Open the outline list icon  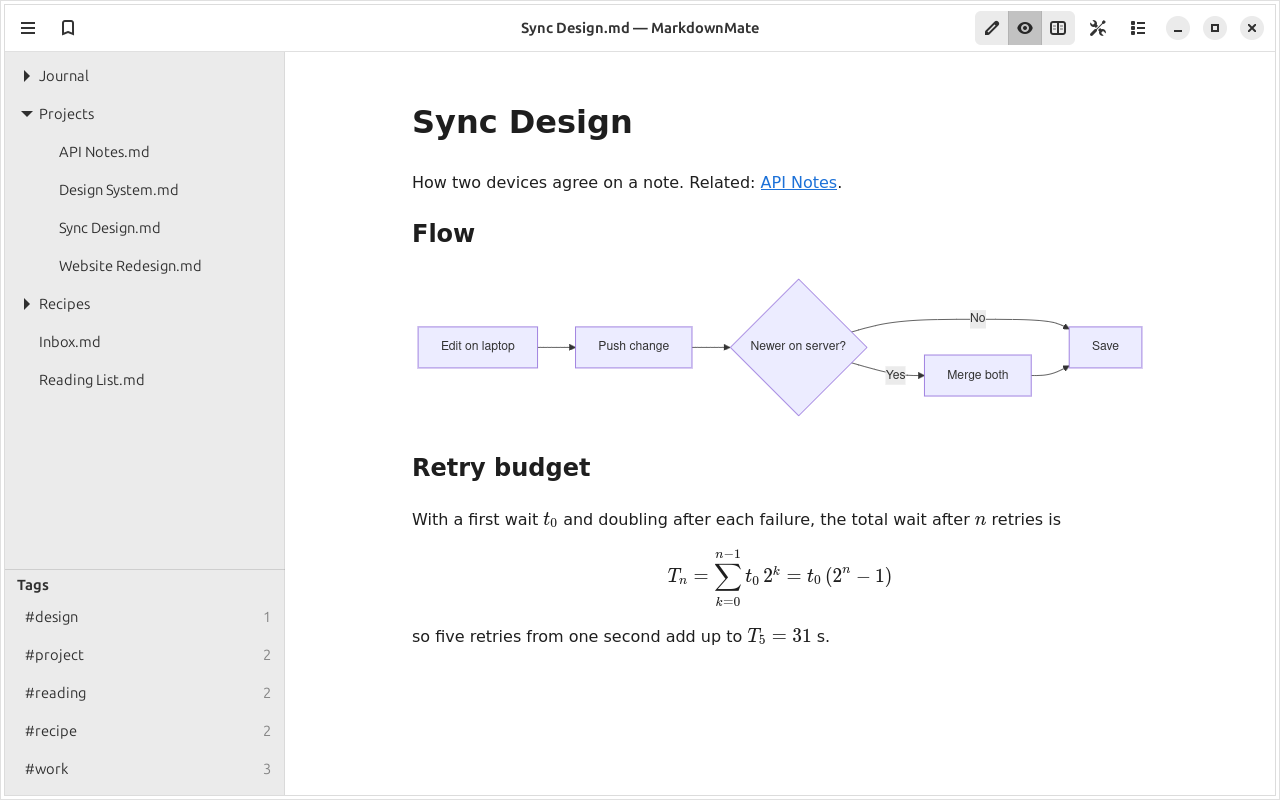[1138, 28]
